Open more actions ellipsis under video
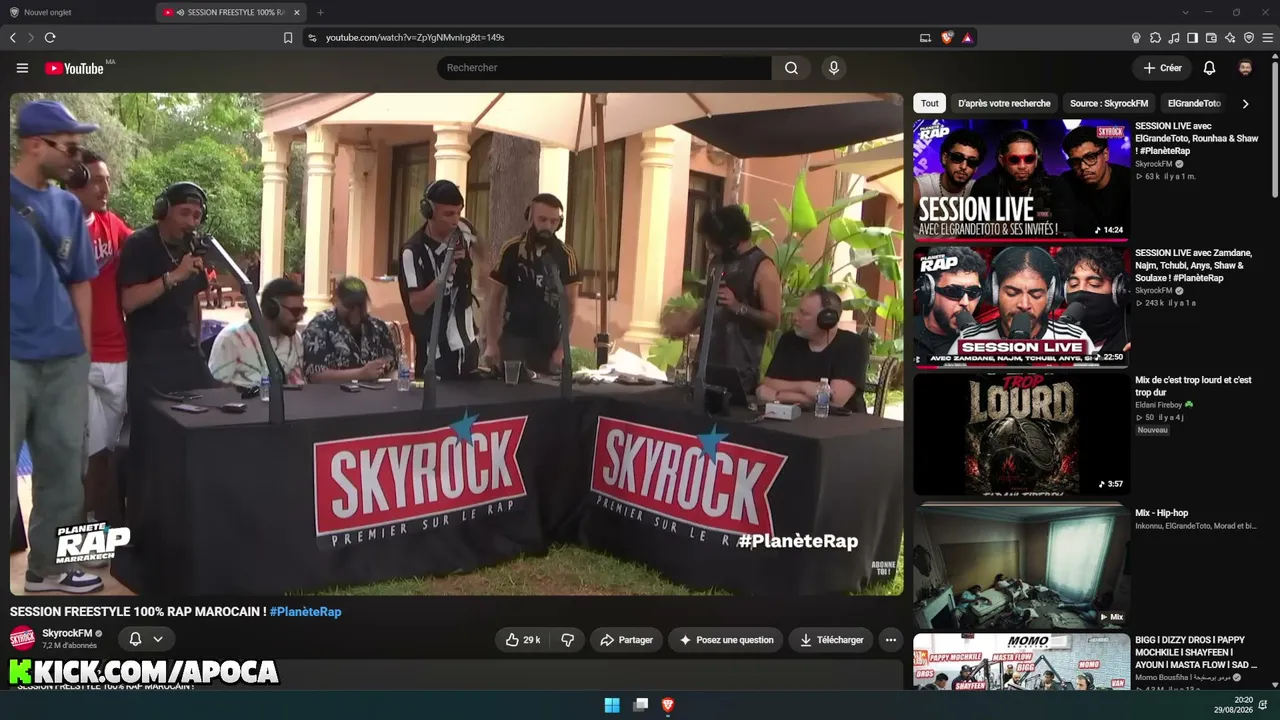1280x720 pixels. point(890,640)
